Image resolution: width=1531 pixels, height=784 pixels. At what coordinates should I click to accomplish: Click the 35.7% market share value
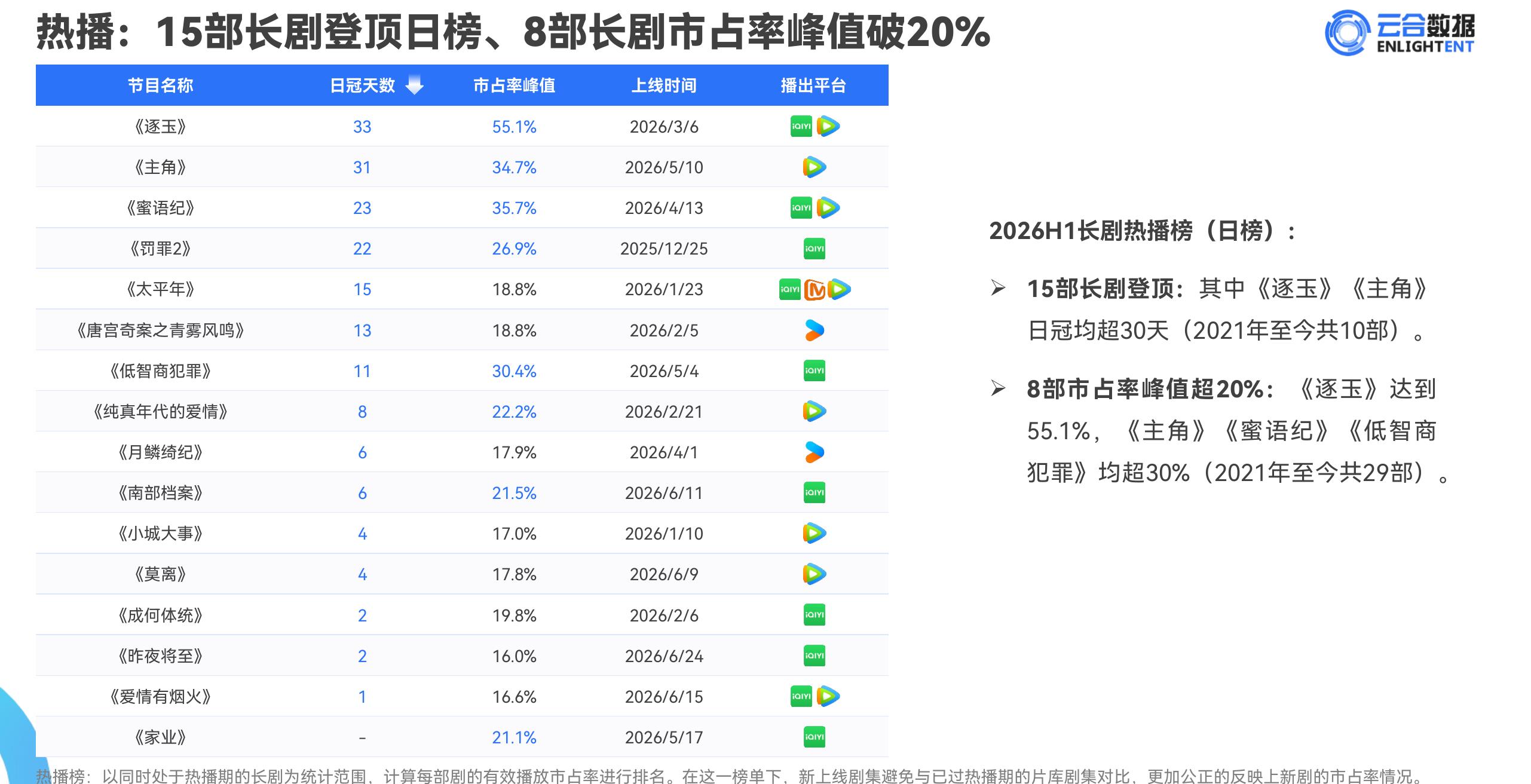pos(514,208)
